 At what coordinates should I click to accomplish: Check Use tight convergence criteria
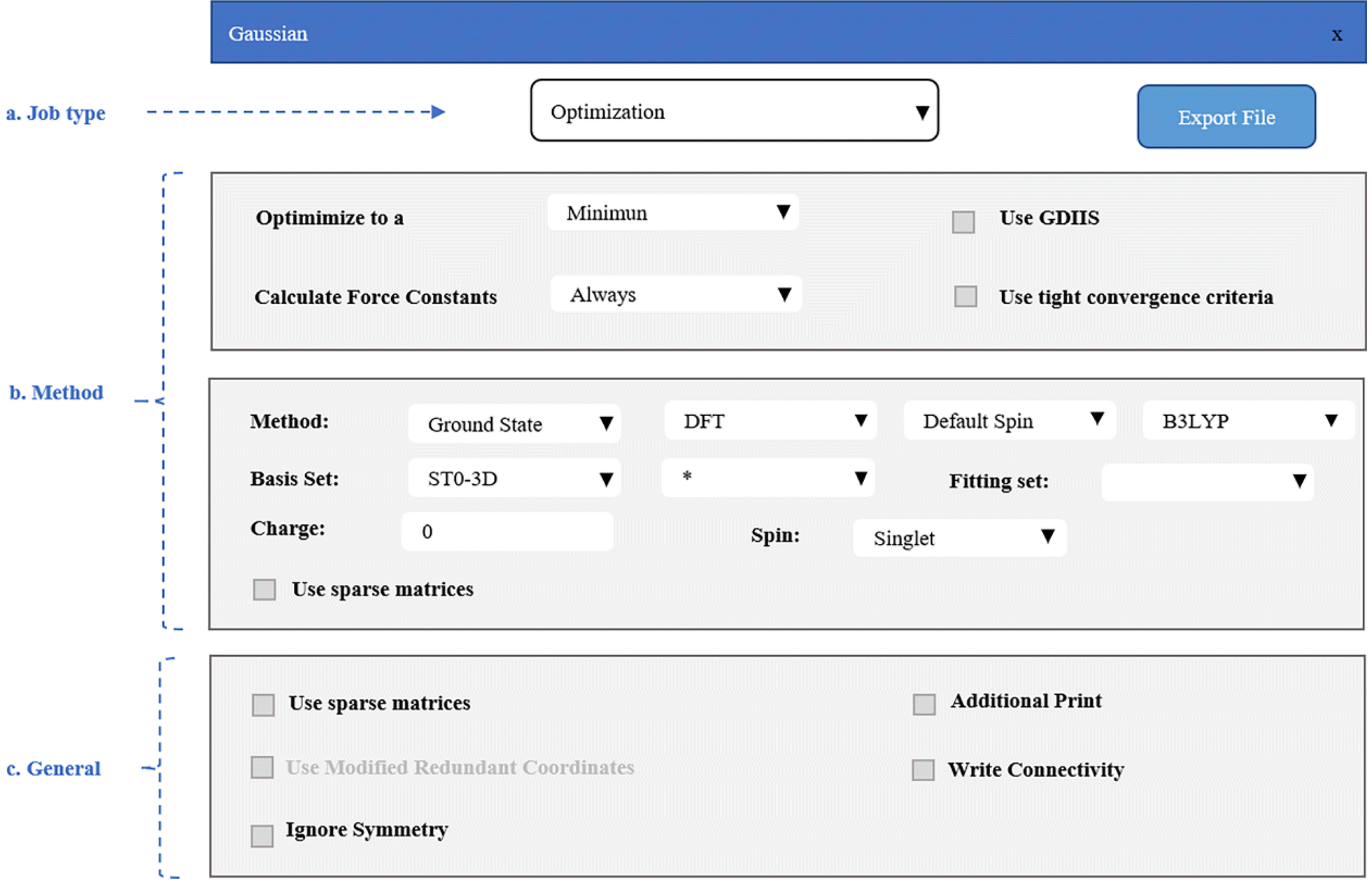pyautogui.click(x=966, y=296)
